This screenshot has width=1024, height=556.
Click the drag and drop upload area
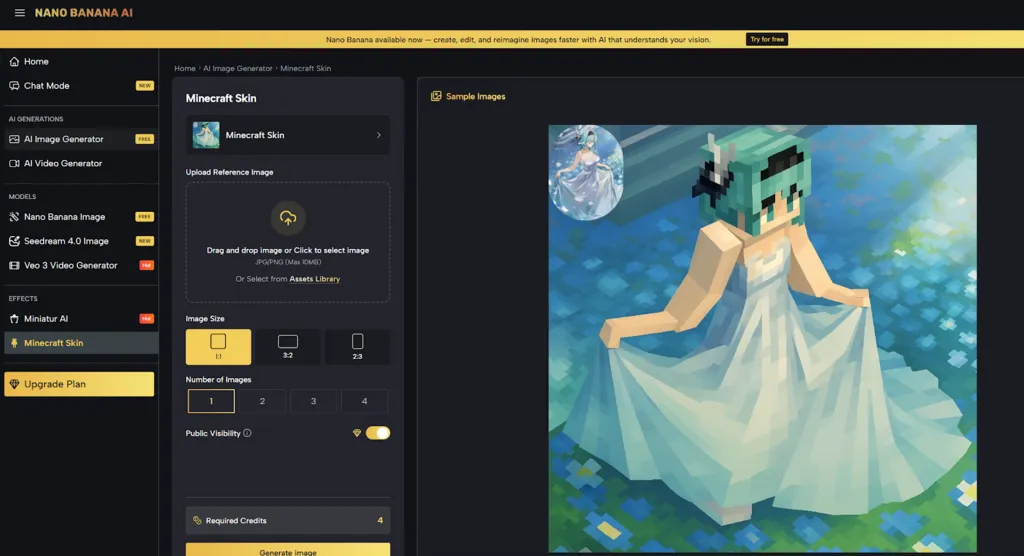click(288, 242)
